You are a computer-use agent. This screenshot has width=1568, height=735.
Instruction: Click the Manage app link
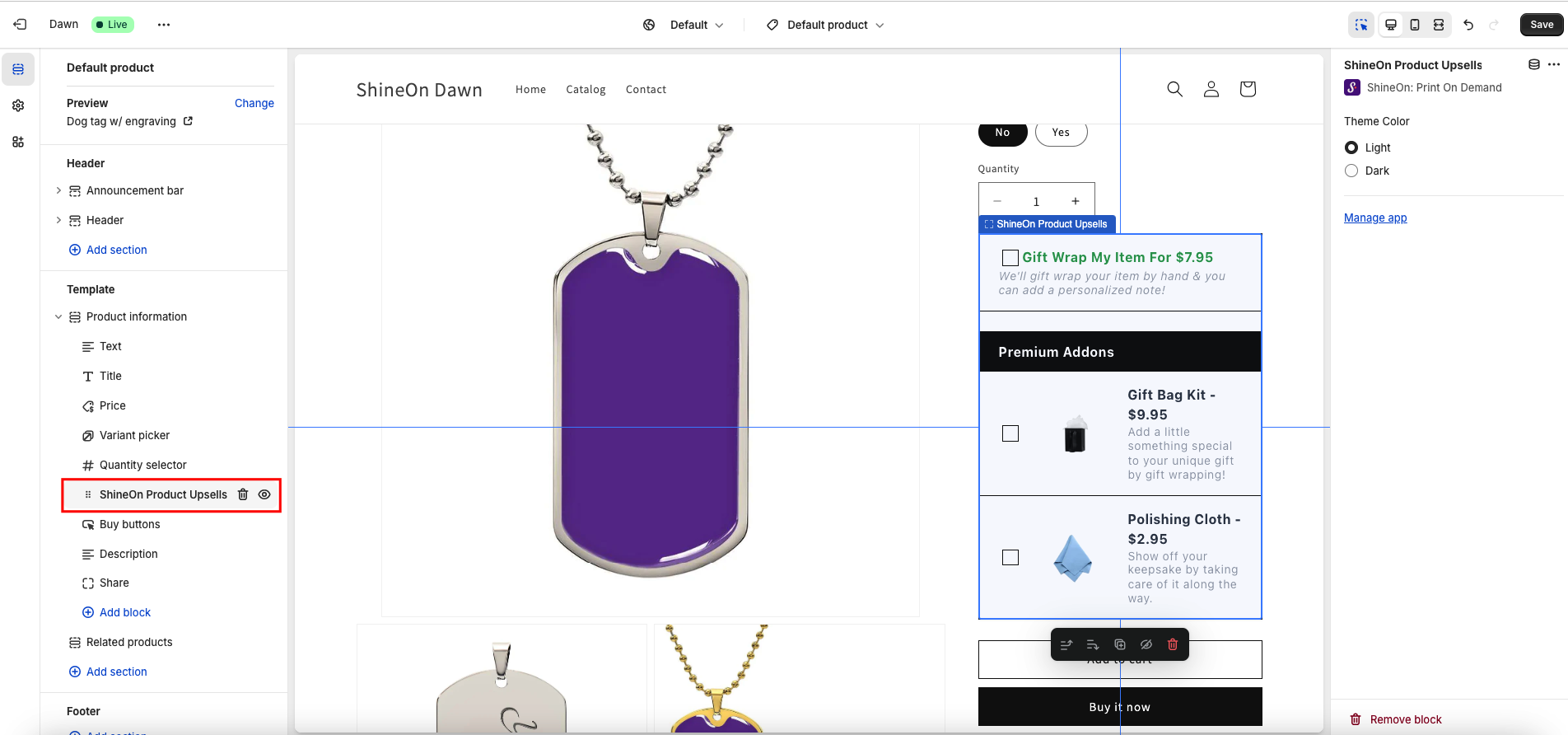pyautogui.click(x=1375, y=218)
